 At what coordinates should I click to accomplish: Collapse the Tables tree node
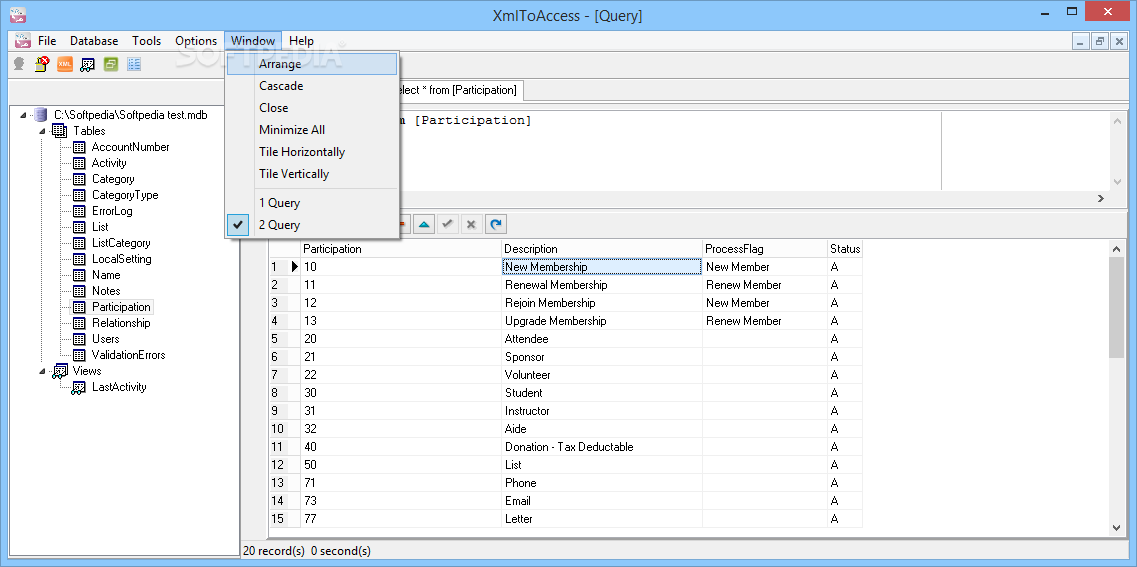(x=42, y=131)
